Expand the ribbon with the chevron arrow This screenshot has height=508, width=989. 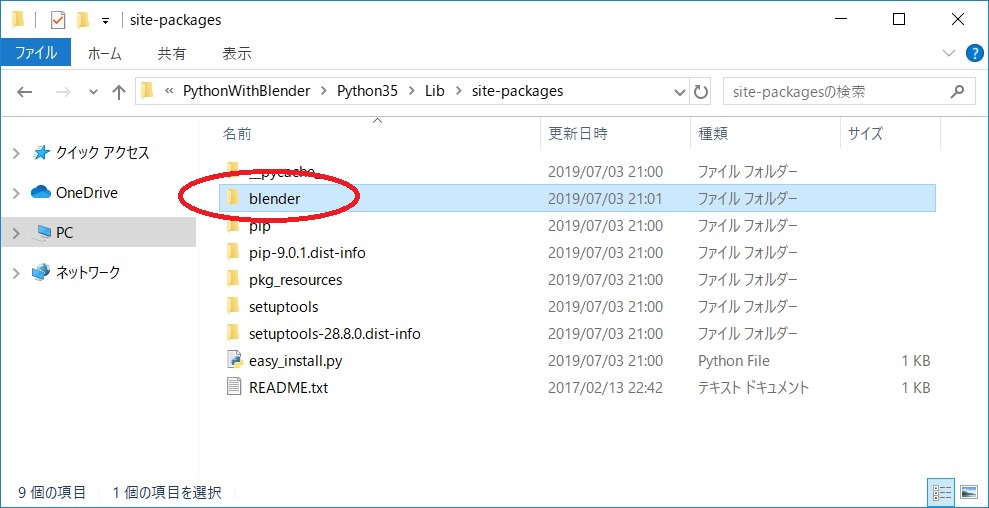coord(949,54)
